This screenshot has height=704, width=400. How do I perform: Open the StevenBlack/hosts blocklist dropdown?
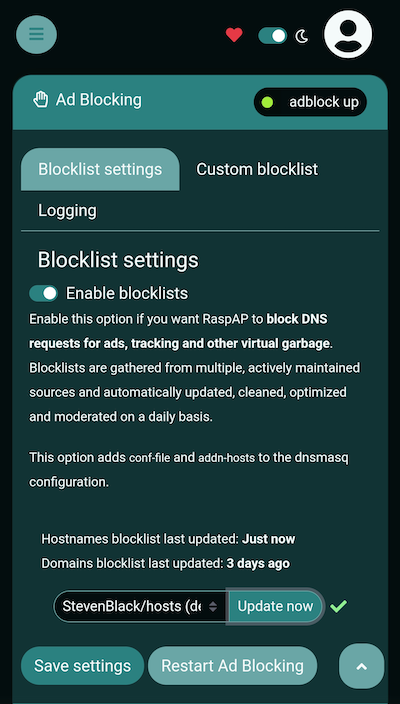(x=141, y=607)
